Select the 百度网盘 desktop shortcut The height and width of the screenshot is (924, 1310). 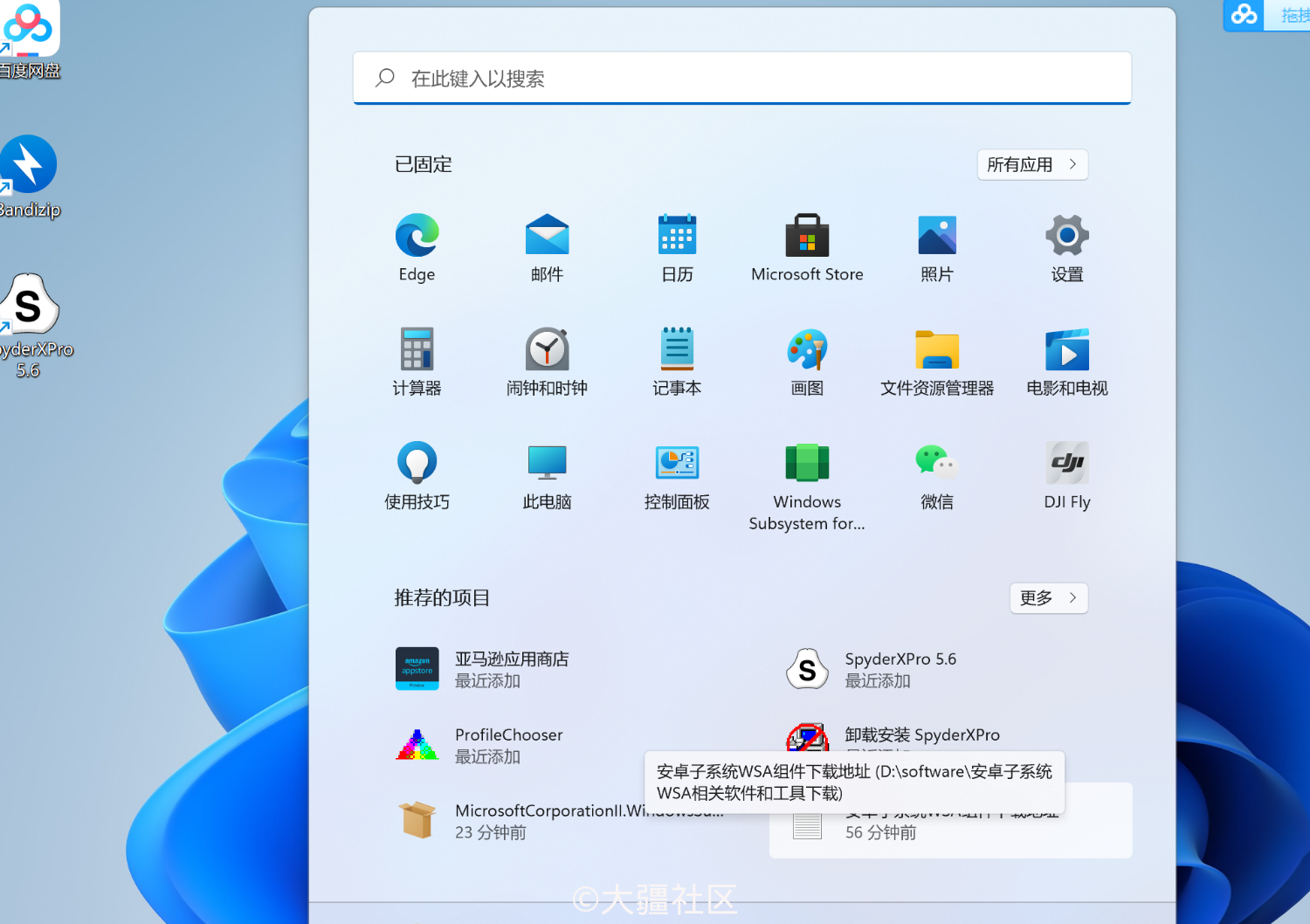tap(28, 40)
